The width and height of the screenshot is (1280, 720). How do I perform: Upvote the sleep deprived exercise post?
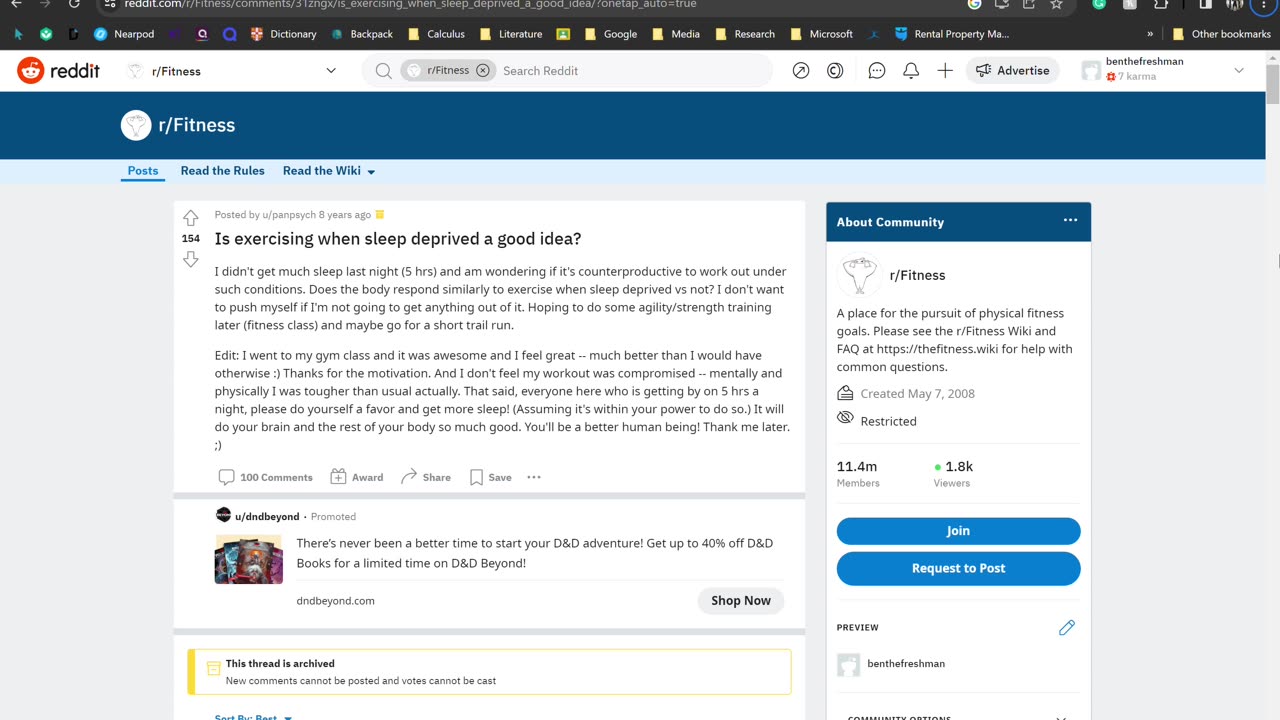(x=190, y=218)
